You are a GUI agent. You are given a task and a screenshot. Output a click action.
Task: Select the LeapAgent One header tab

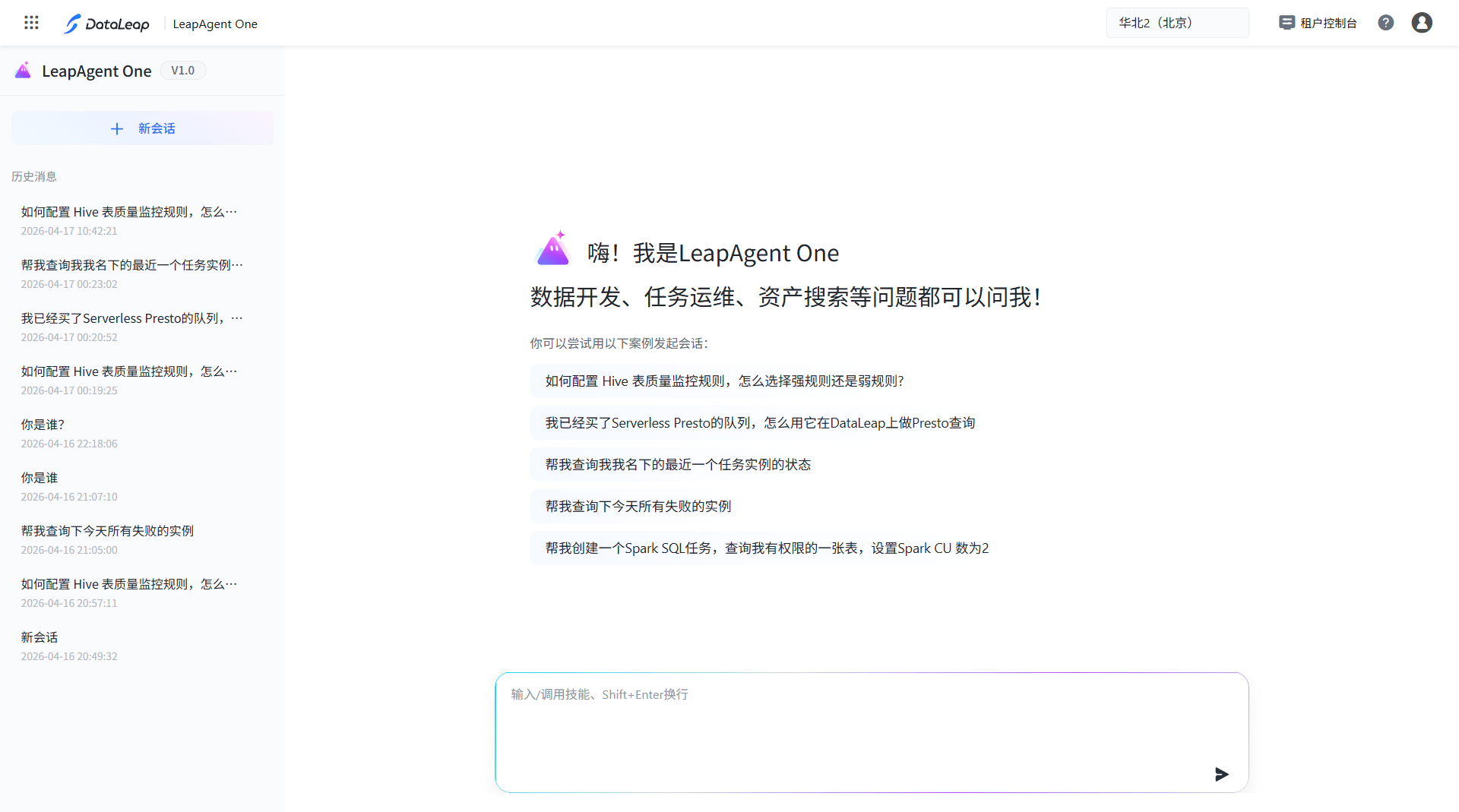[x=215, y=24]
